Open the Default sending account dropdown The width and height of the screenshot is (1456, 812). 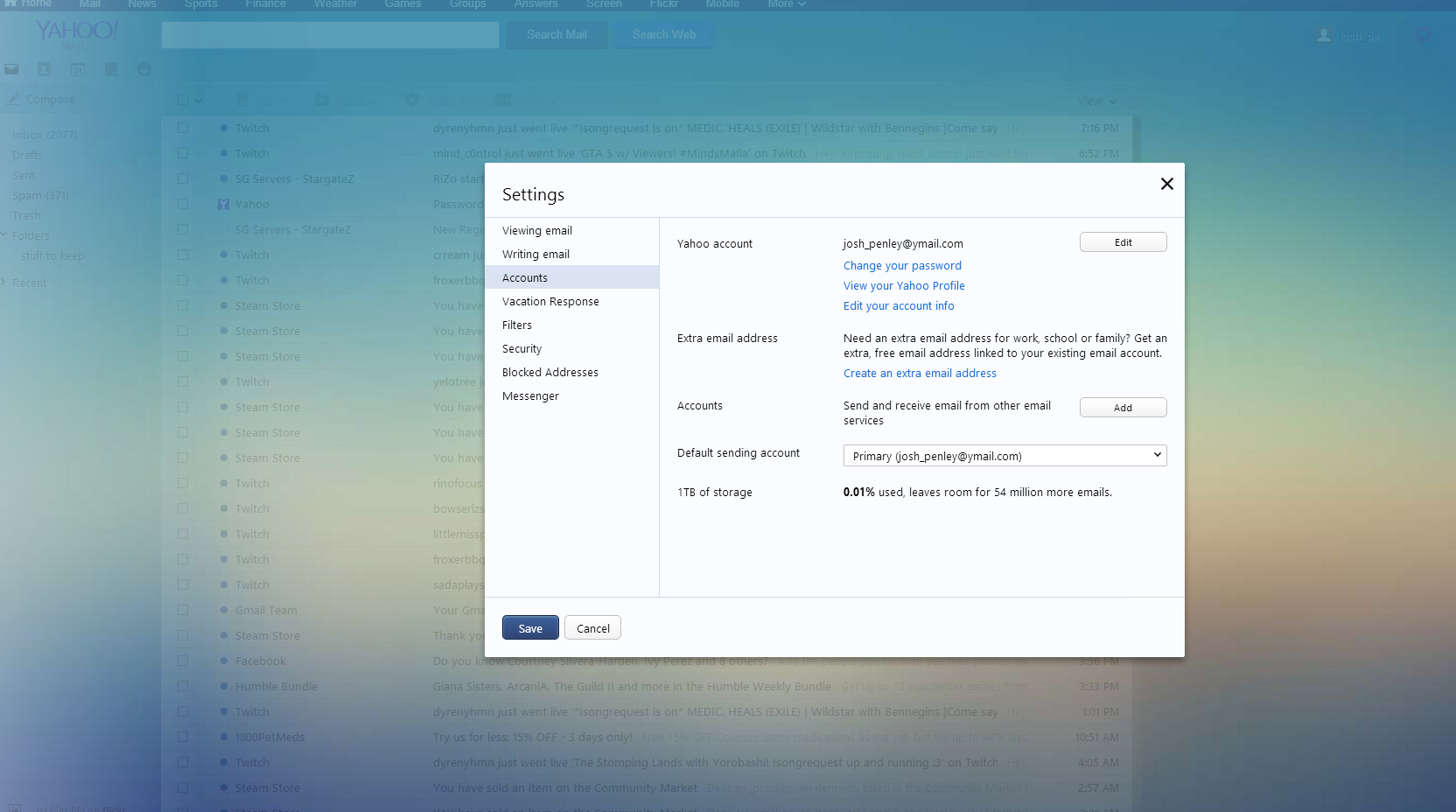click(x=1004, y=456)
